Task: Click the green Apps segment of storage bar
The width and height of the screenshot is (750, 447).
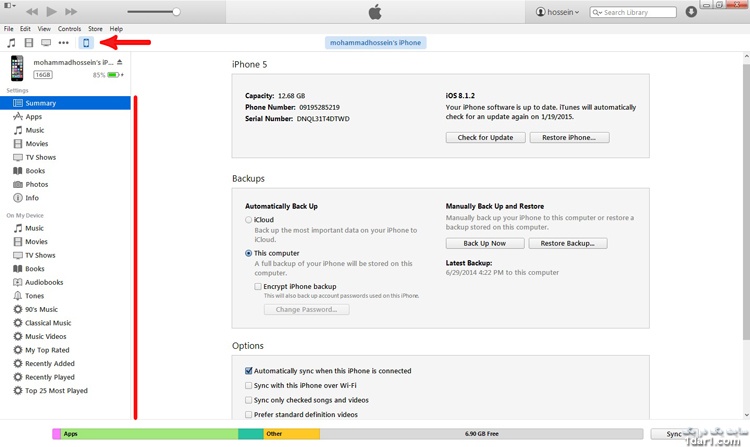Action: (x=149, y=434)
